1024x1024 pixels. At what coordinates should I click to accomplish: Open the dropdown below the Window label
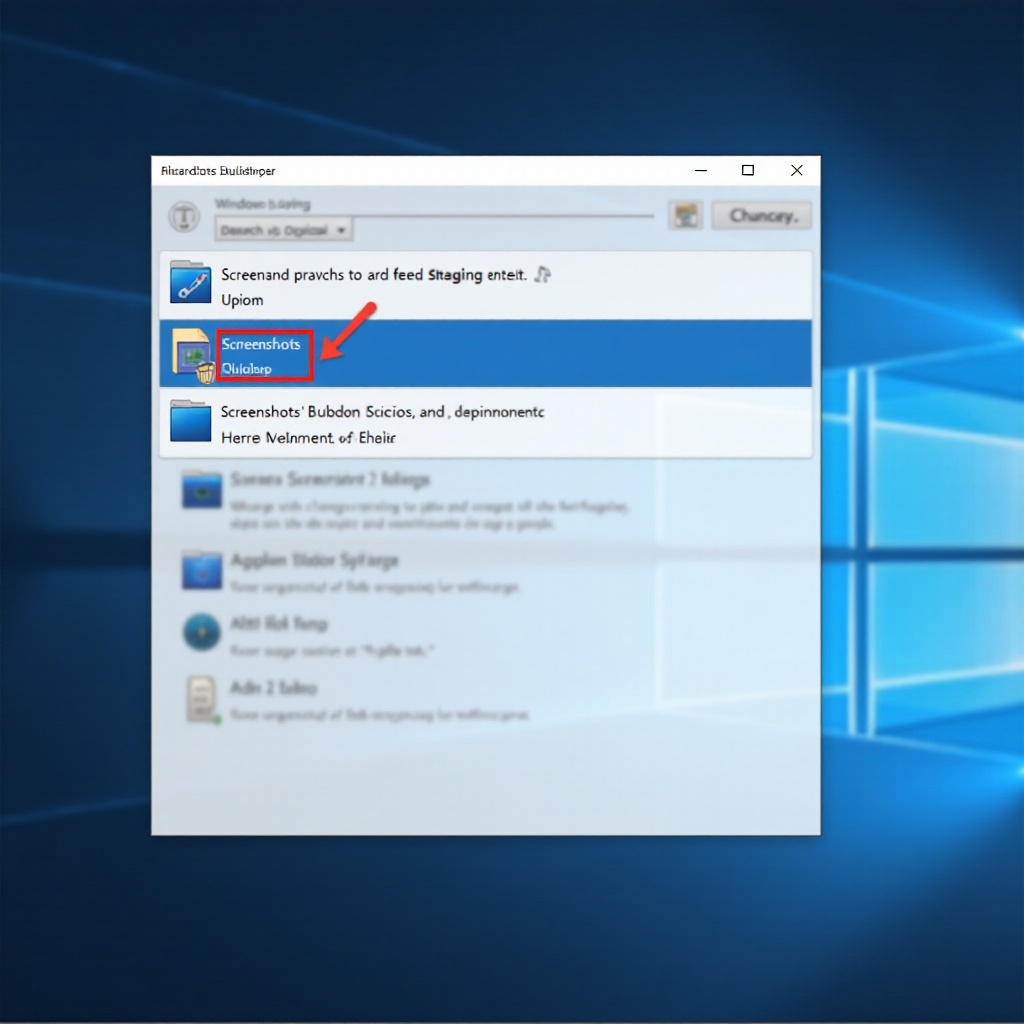pyautogui.click(x=283, y=230)
